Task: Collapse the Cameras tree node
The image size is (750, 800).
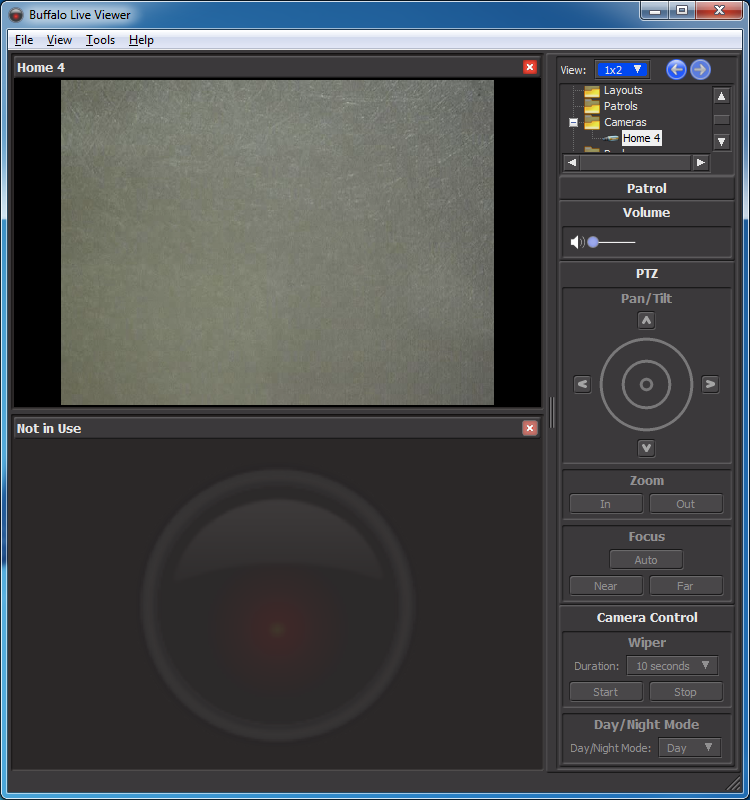Action: click(x=573, y=122)
